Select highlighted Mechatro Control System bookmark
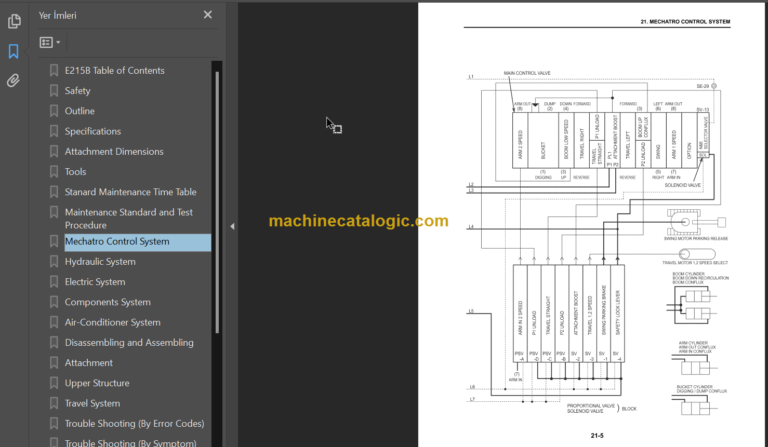The image size is (768, 447). click(138, 242)
